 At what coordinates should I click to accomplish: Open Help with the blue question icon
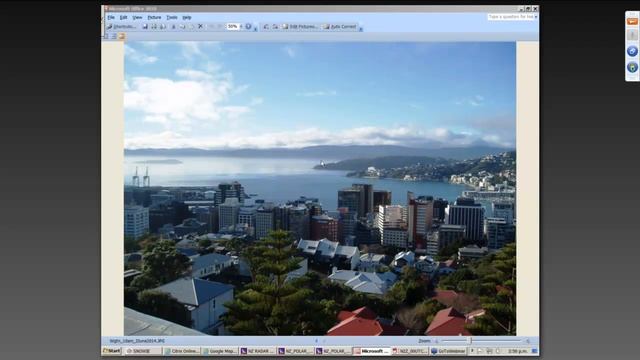(248, 26)
